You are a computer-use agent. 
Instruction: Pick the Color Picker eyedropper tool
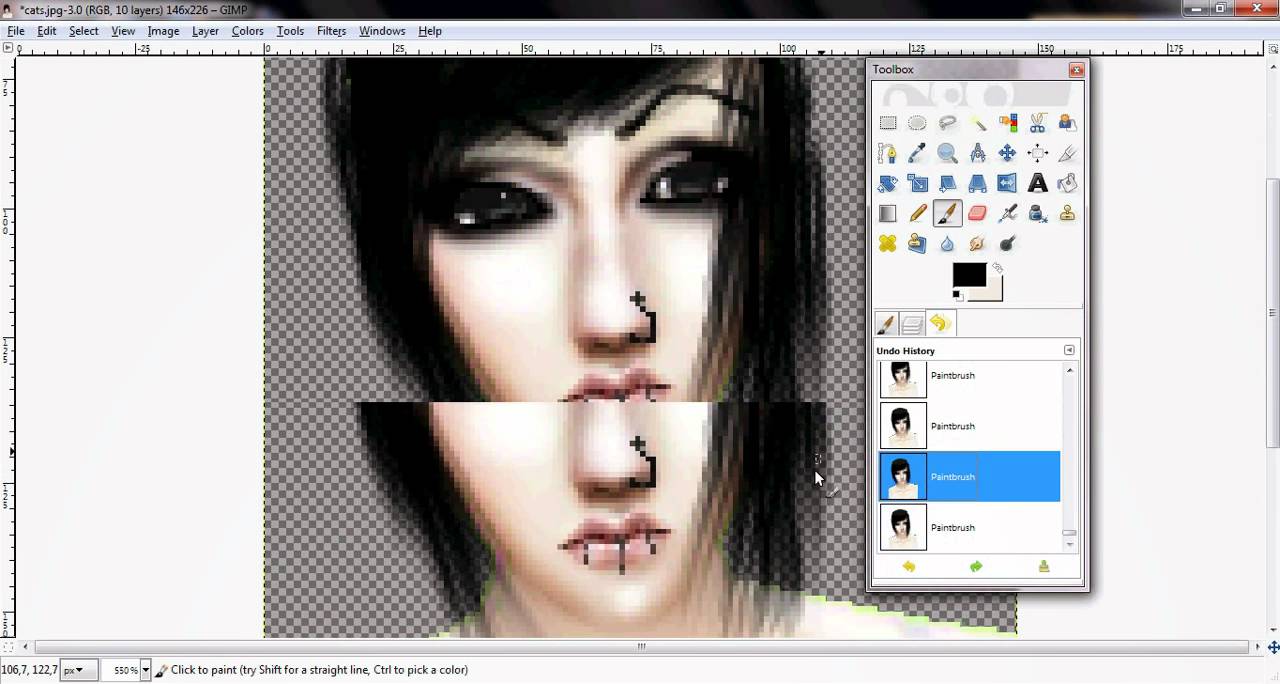click(917, 153)
